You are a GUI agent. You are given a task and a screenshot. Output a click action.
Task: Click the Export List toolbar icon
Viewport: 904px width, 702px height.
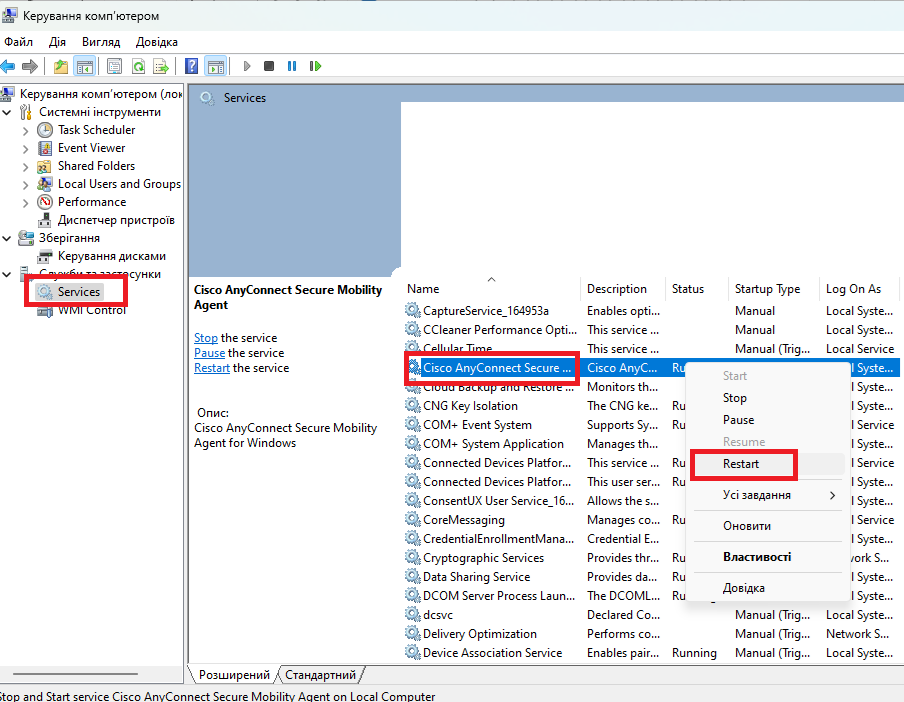coord(161,66)
